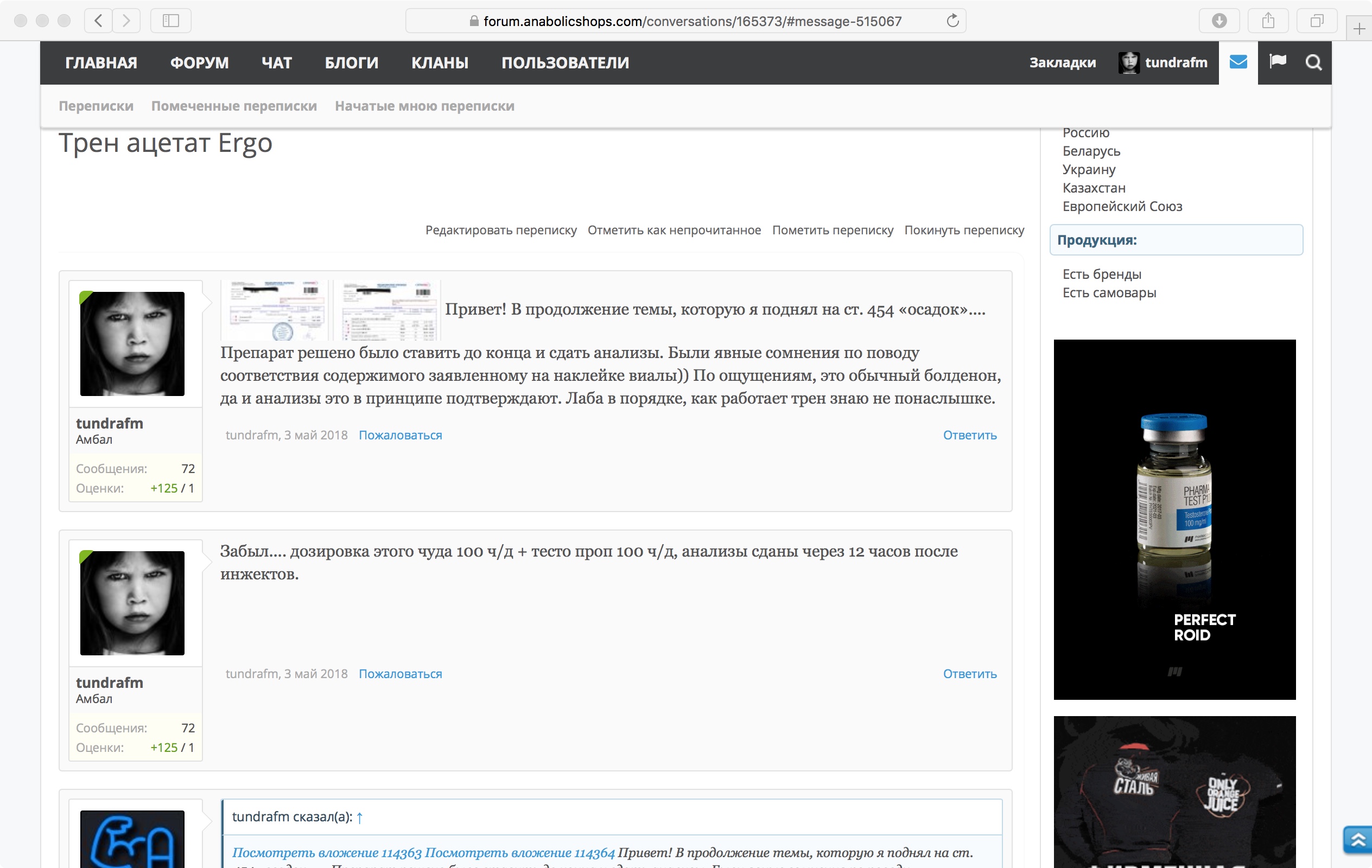
Task: Click the quoted post jump arrow
Action: tap(359, 818)
